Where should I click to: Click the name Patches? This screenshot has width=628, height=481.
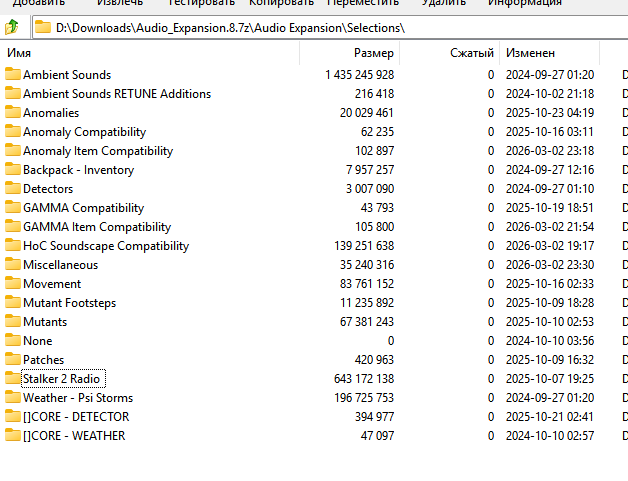44,360
